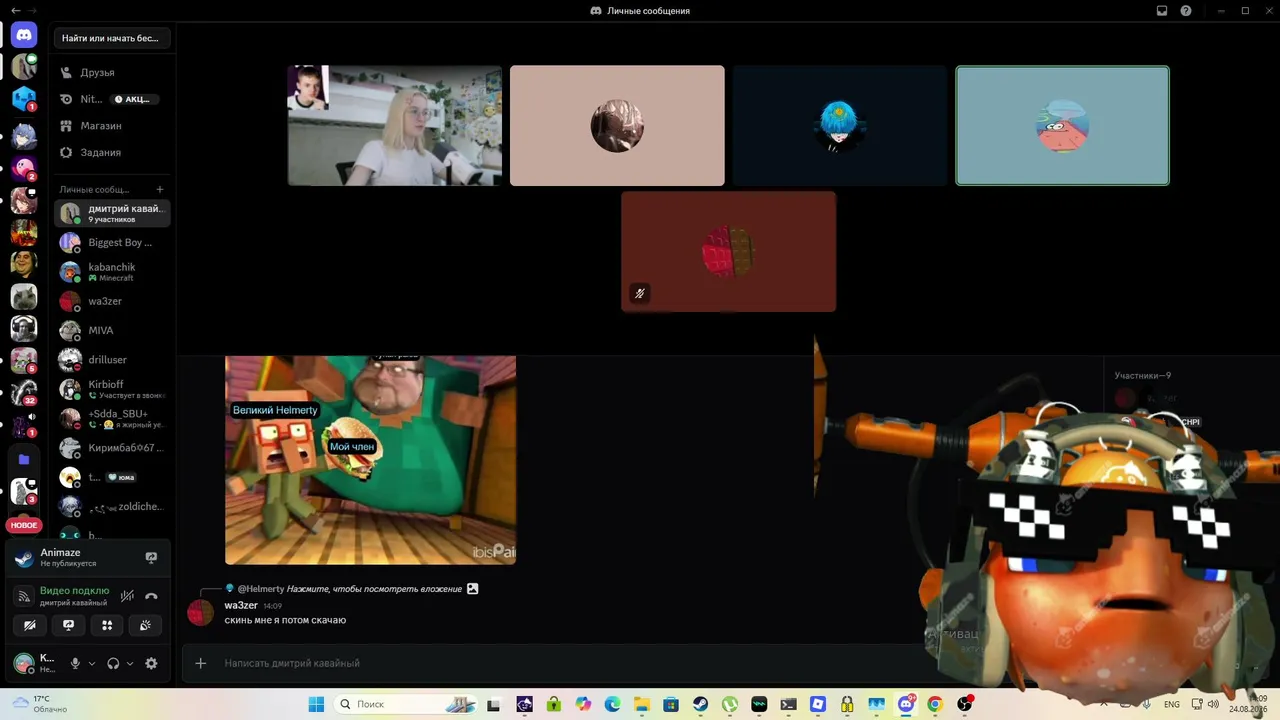1280x720 pixels.
Task: Select the beige participant tile in call
Action: (617, 126)
